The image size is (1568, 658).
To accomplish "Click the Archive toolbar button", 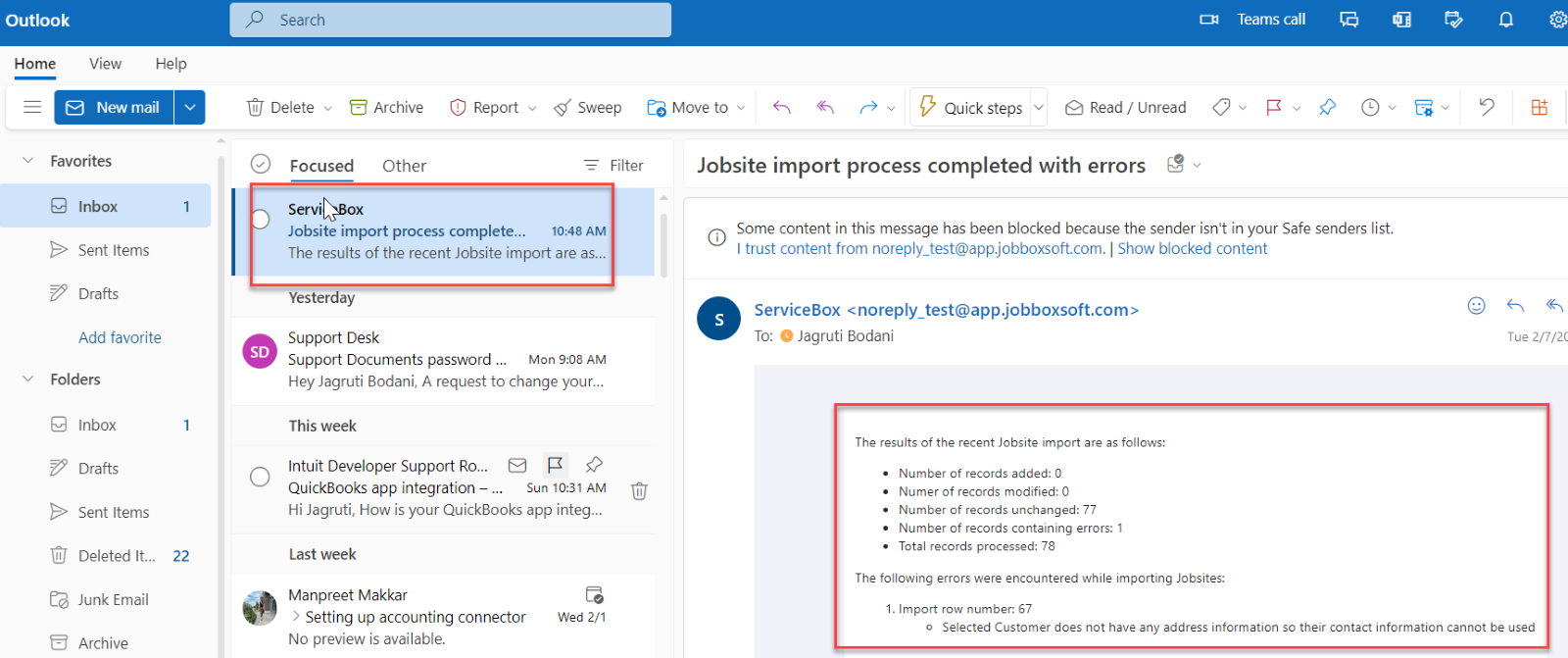I will (x=387, y=107).
